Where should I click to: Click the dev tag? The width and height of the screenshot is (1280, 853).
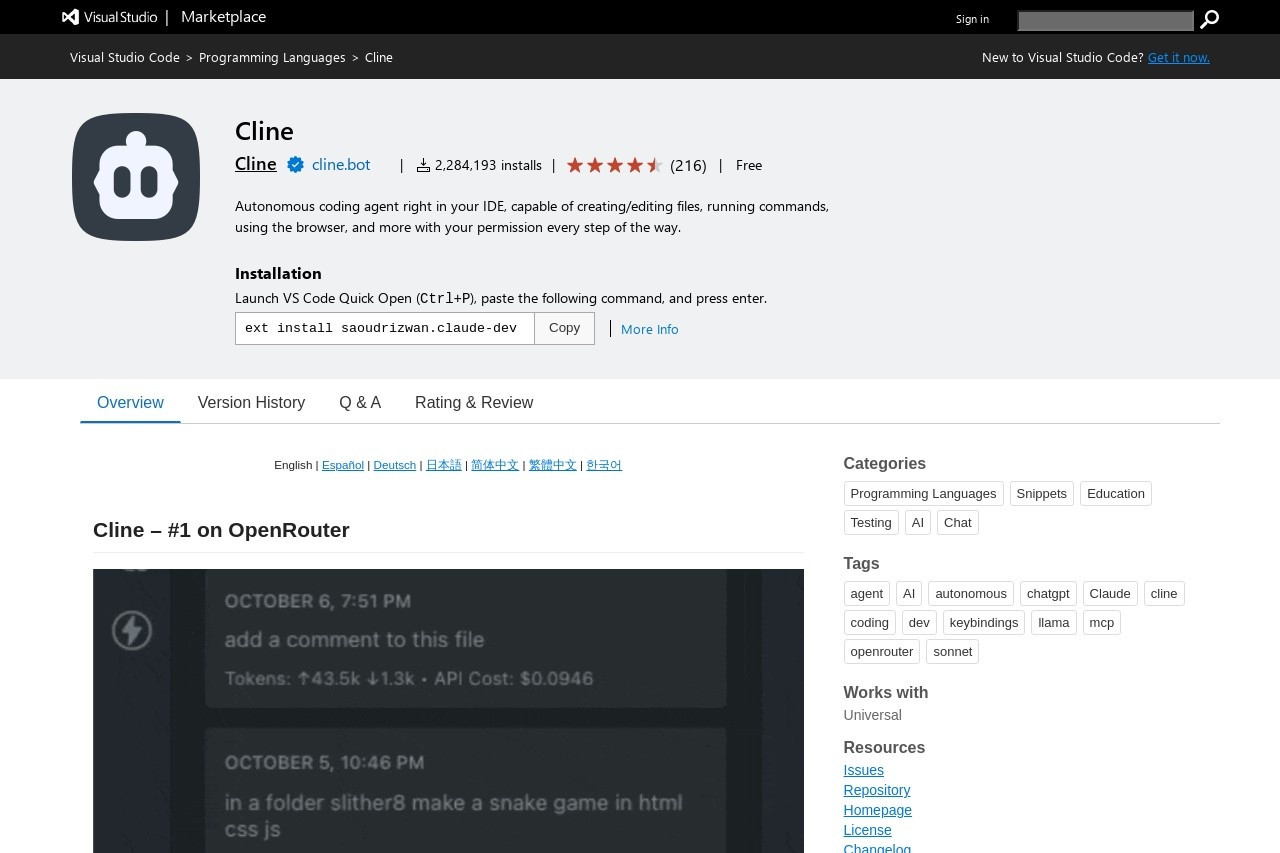pyautogui.click(x=919, y=623)
